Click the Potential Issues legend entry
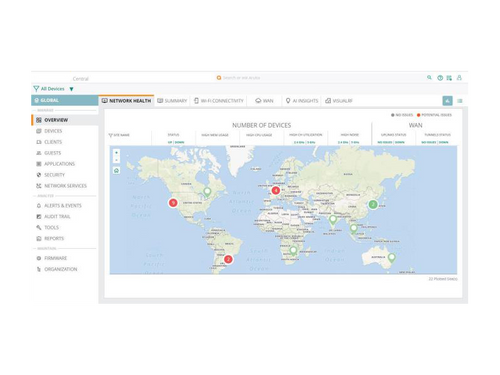500x375 pixels. (434, 115)
